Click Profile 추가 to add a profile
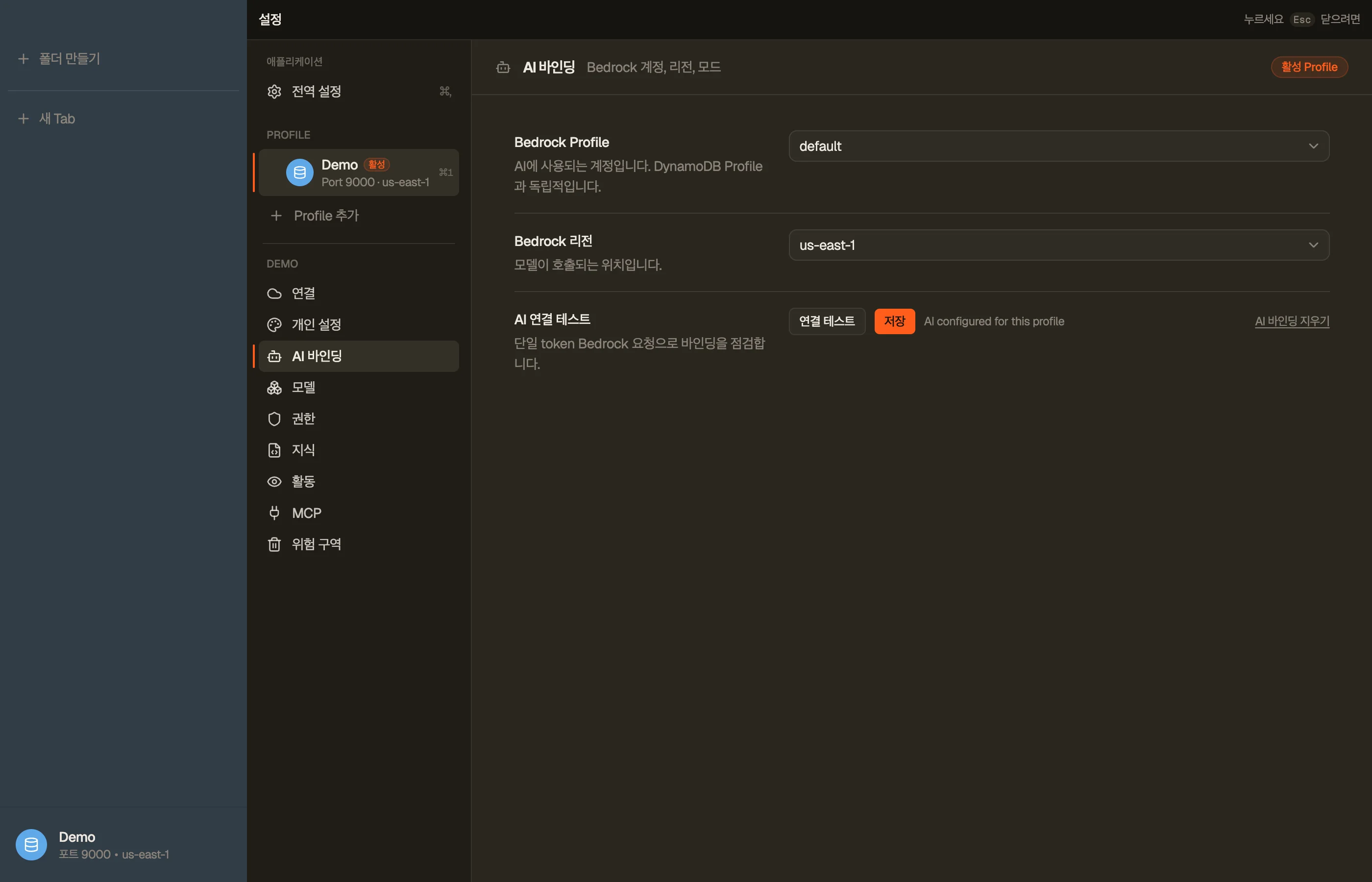 pos(359,215)
